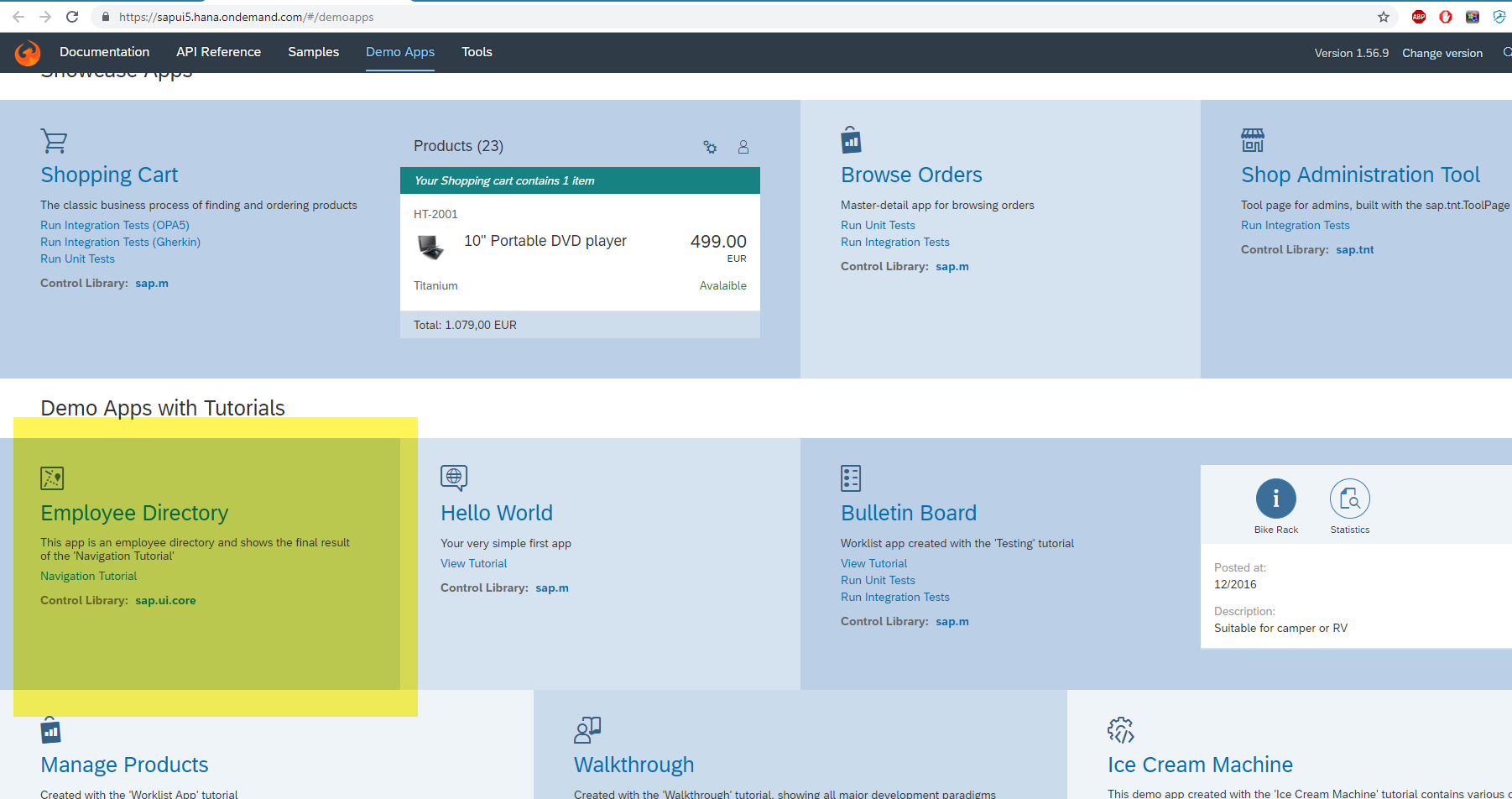Viewport: 1512px width, 799px height.
Task: Click the settings gears icon in Products
Action: pos(710,147)
